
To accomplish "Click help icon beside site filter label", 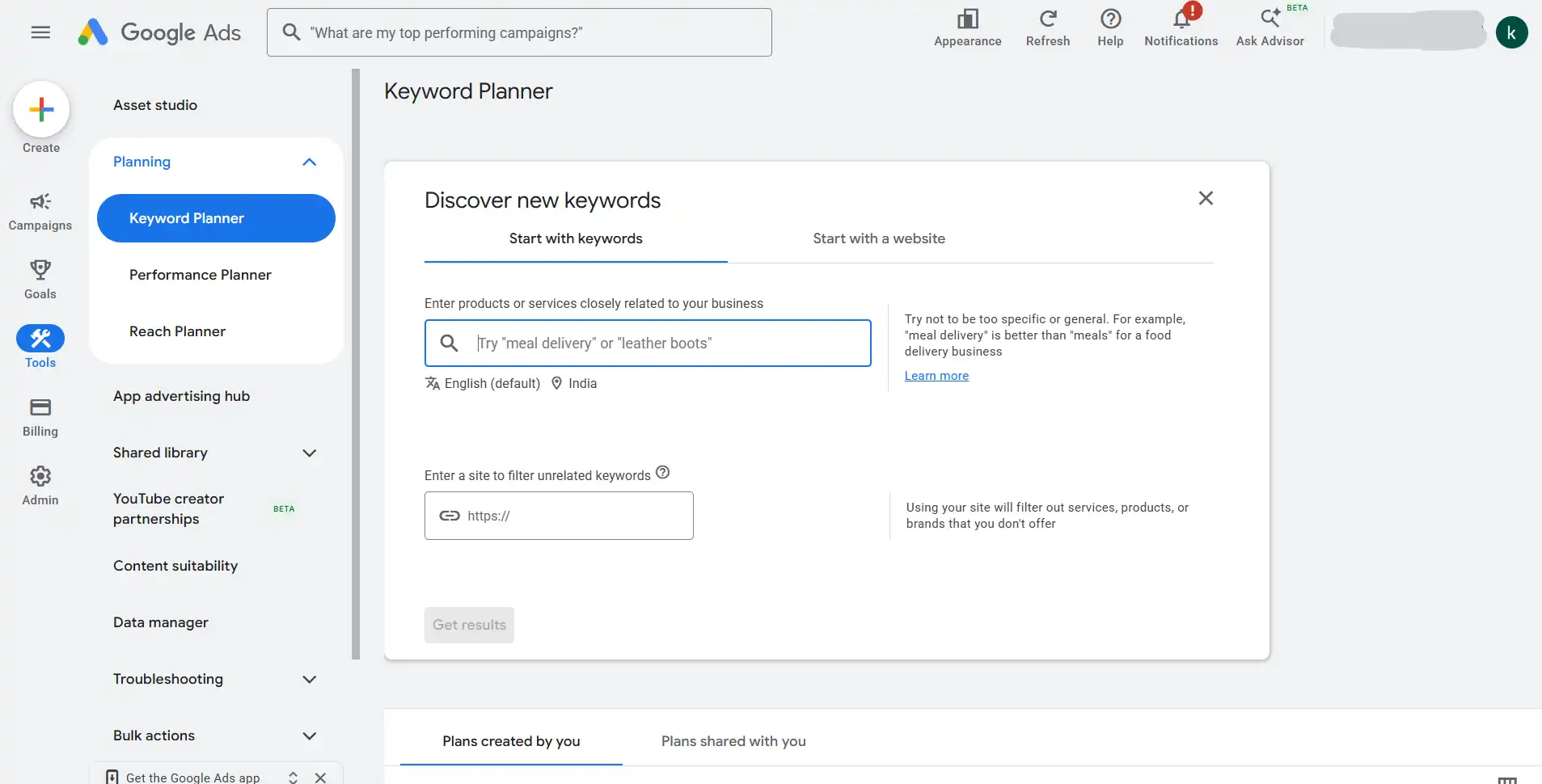I will pyautogui.click(x=662, y=473).
